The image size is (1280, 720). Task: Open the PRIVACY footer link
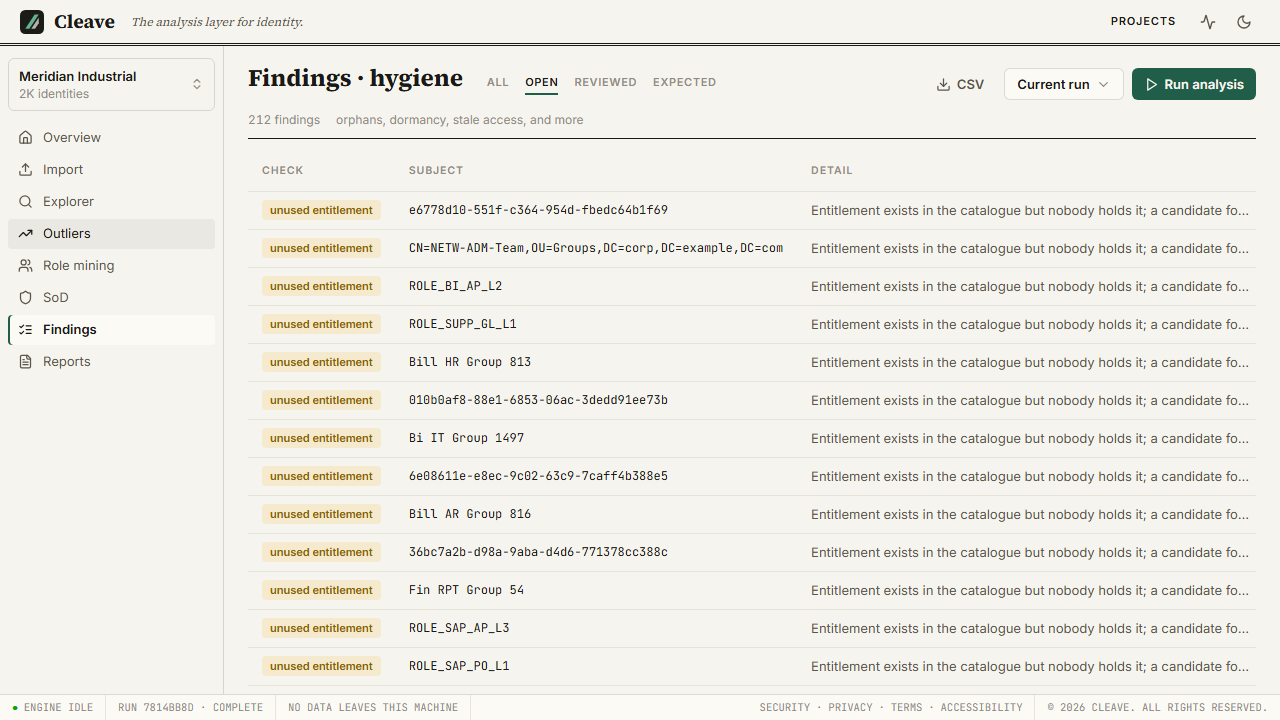(851, 708)
